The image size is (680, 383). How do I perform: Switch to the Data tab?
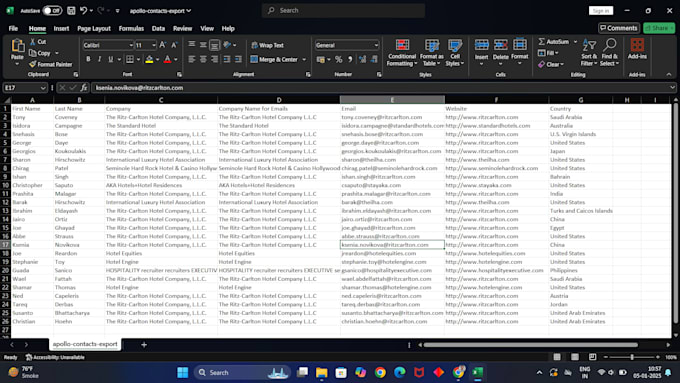158,28
